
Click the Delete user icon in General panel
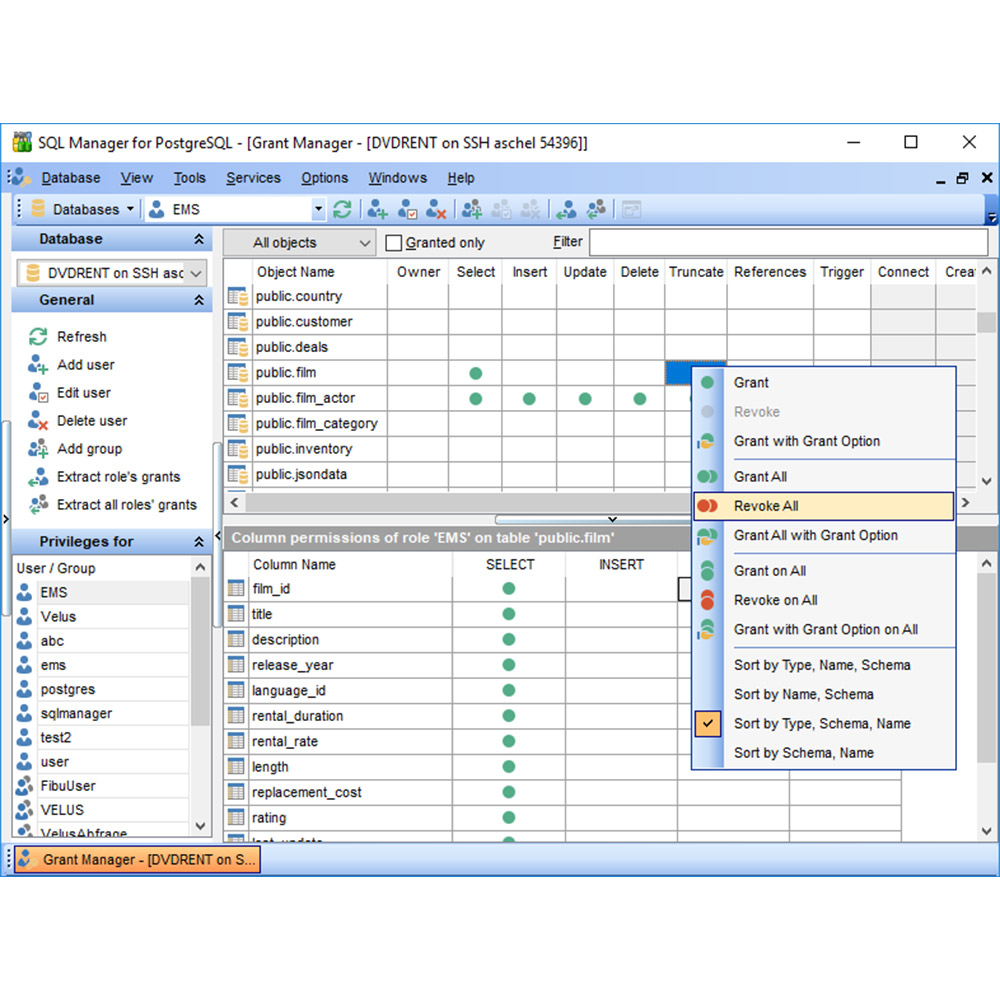pos(38,421)
